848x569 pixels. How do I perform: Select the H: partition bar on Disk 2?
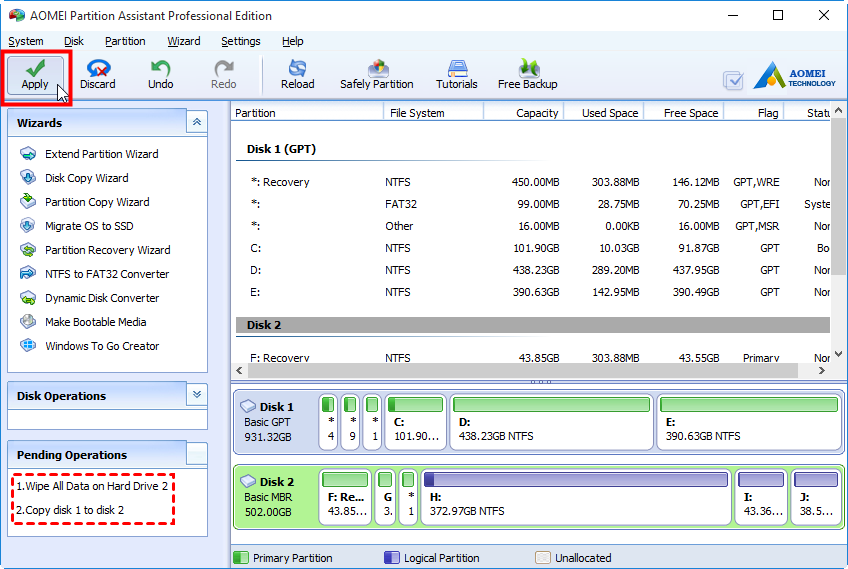pyautogui.click(x=575, y=494)
